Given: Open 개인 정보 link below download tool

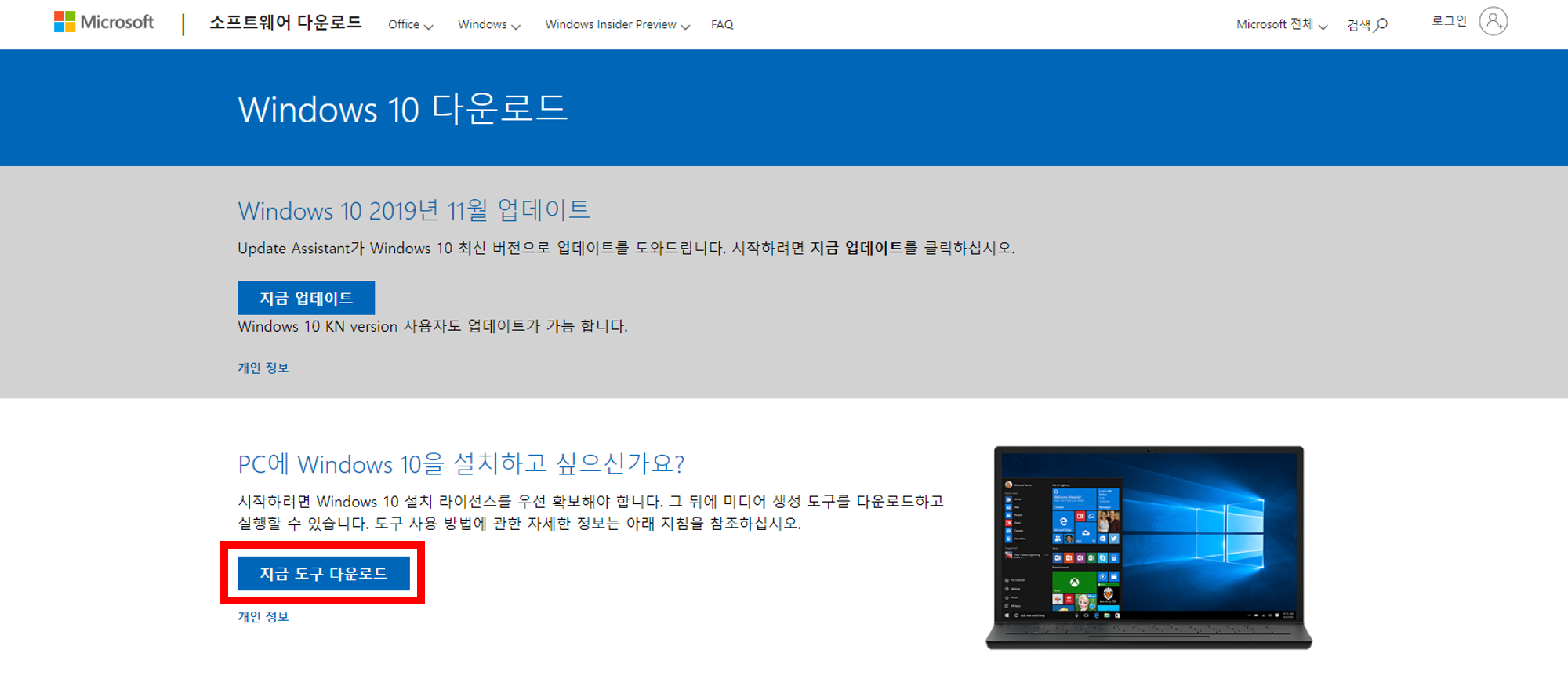Looking at the screenshot, I should point(263,617).
